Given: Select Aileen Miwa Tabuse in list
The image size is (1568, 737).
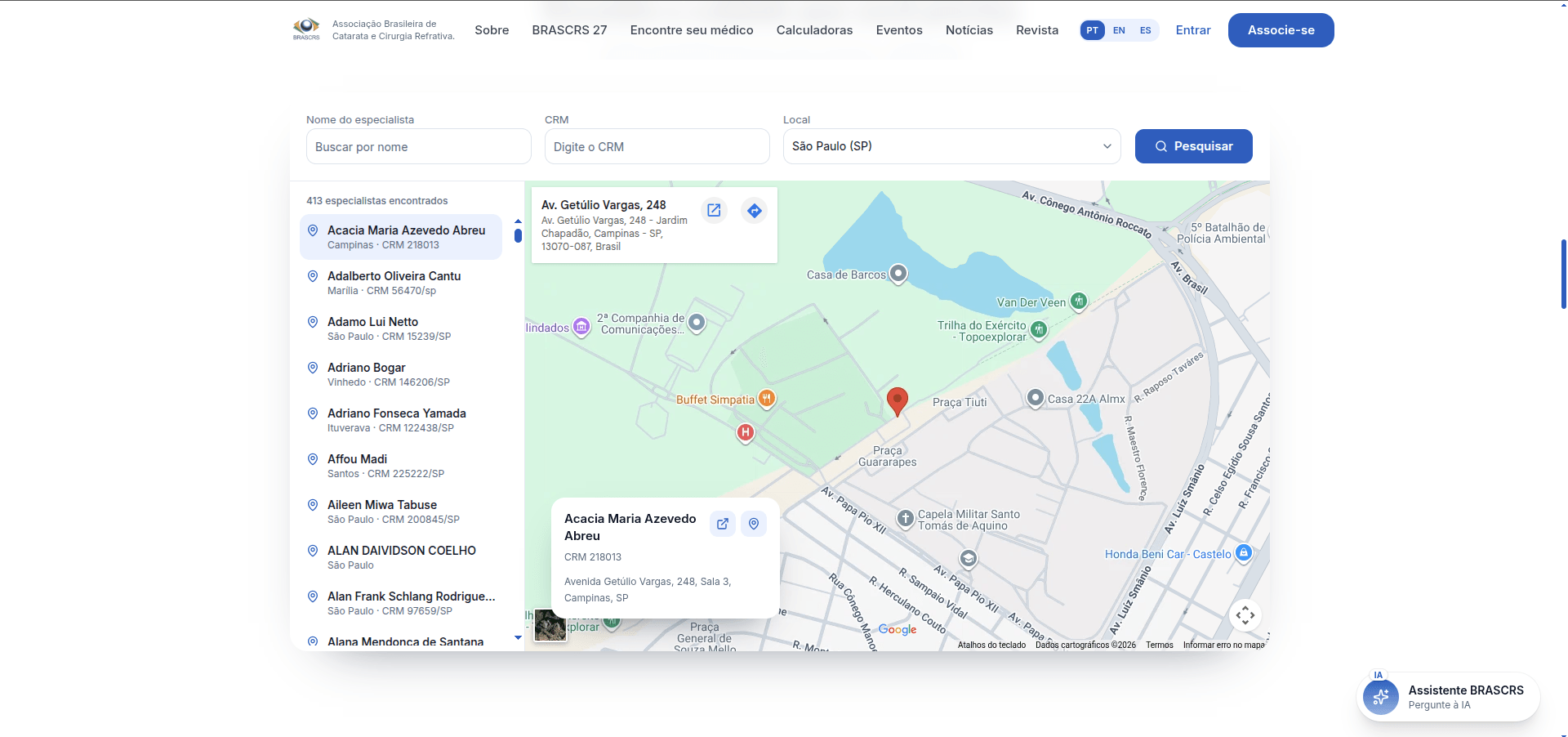Looking at the screenshot, I should (x=401, y=511).
